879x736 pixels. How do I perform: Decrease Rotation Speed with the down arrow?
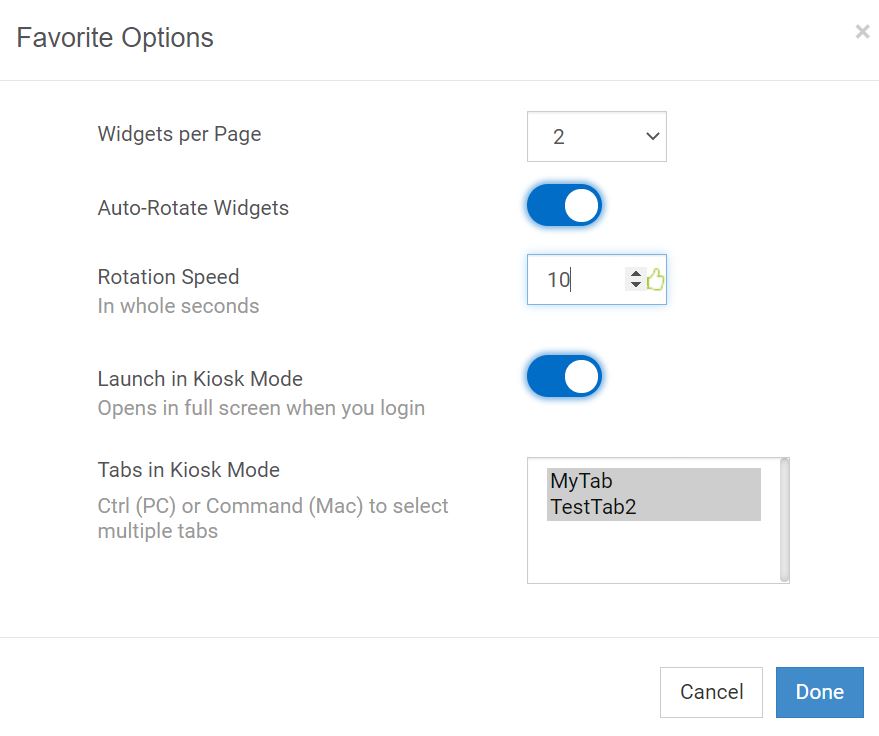click(x=635, y=286)
